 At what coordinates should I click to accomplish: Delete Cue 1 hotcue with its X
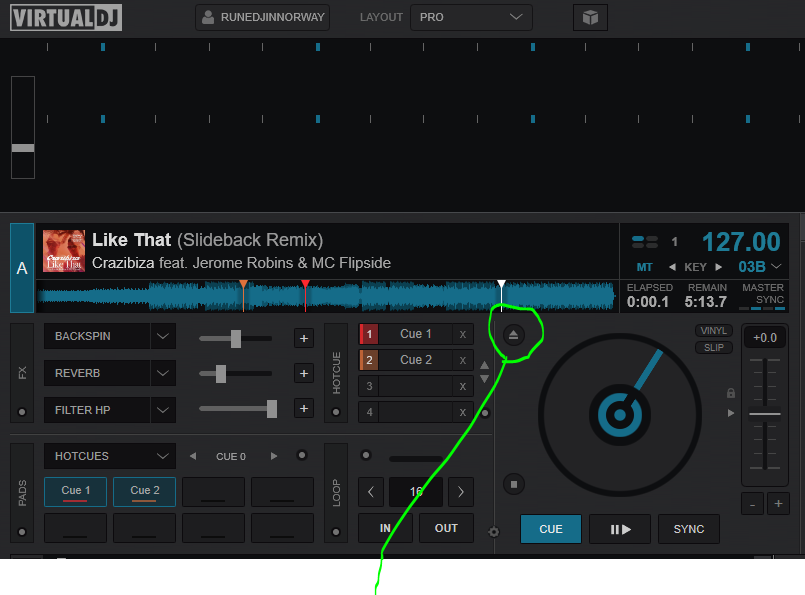point(463,334)
